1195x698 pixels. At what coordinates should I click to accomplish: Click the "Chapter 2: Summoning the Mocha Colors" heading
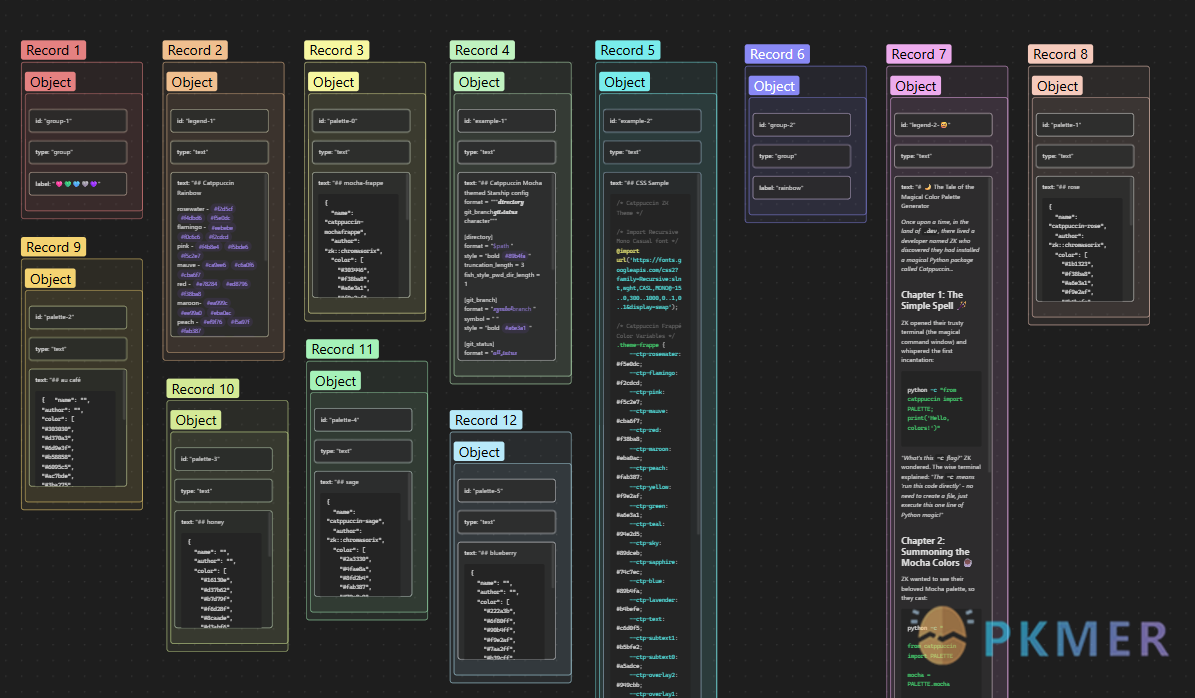click(x=936, y=552)
